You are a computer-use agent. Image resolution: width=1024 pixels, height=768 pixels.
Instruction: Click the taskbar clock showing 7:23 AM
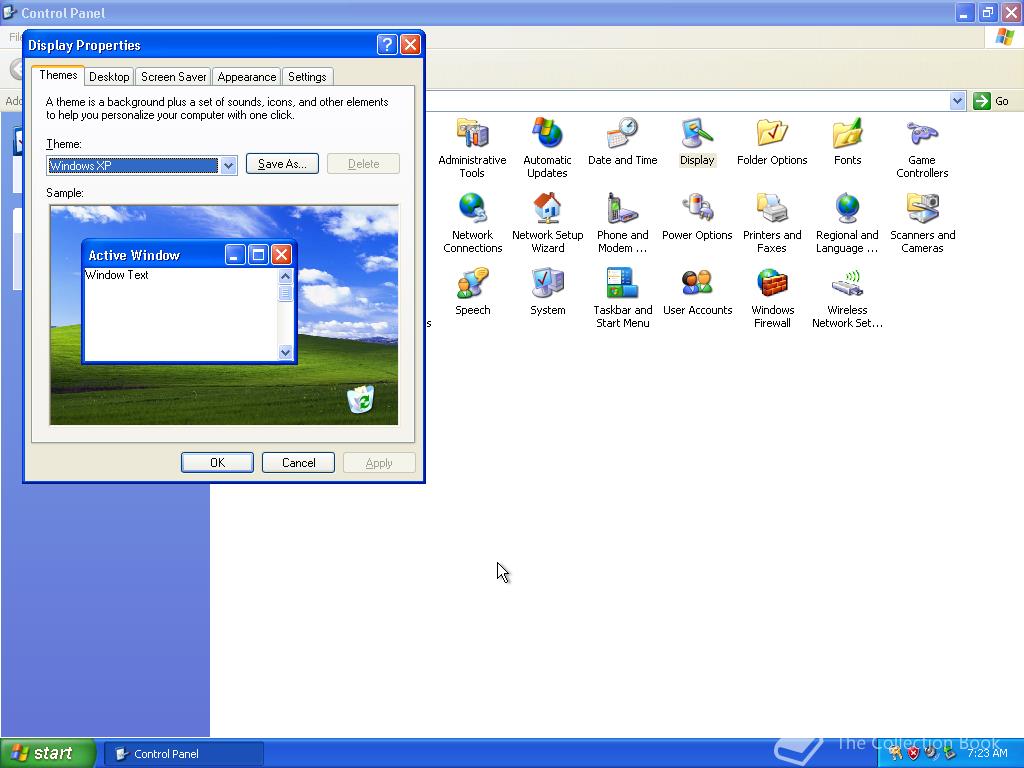(x=987, y=753)
